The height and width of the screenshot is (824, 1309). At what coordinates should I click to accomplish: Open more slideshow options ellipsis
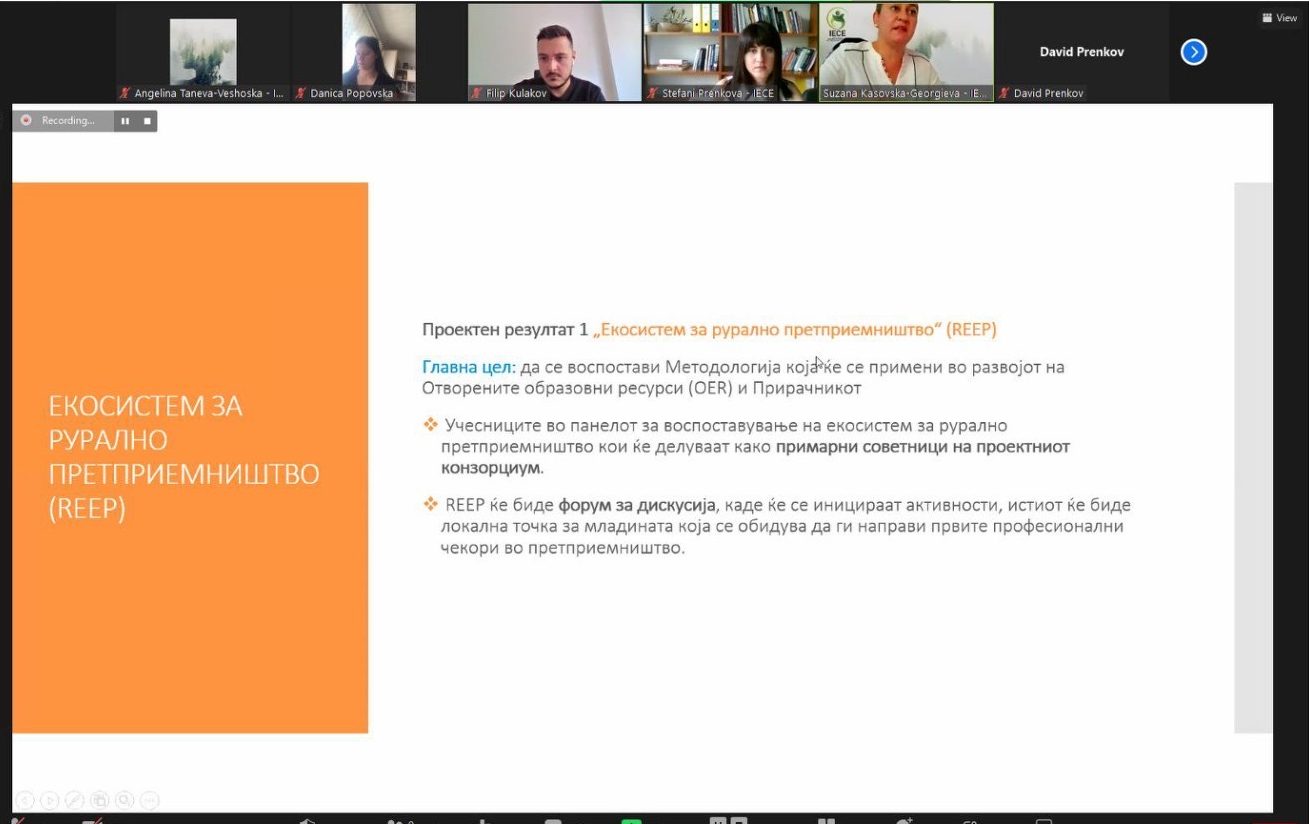[x=149, y=800]
